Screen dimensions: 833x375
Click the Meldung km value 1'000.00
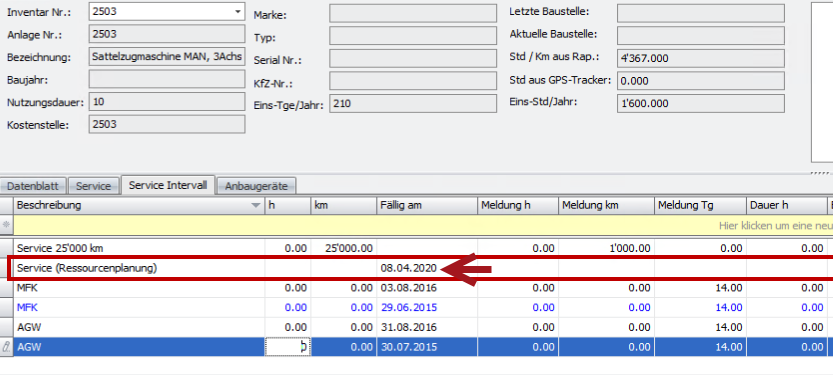point(630,248)
